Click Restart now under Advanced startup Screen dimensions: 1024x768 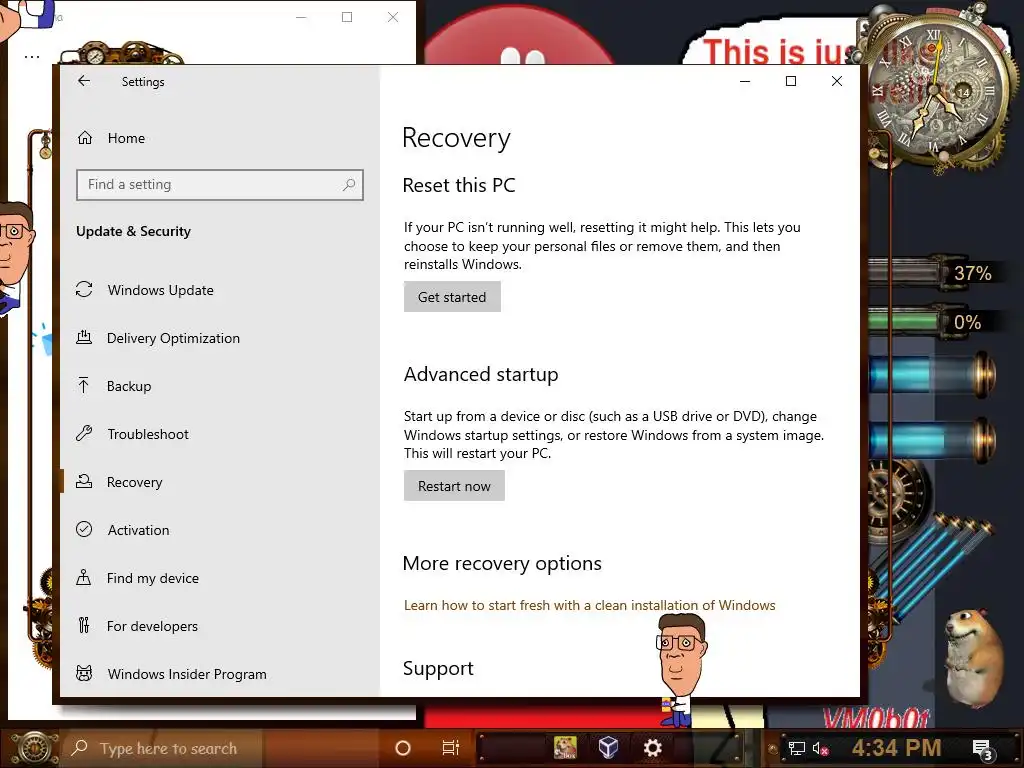click(x=454, y=486)
